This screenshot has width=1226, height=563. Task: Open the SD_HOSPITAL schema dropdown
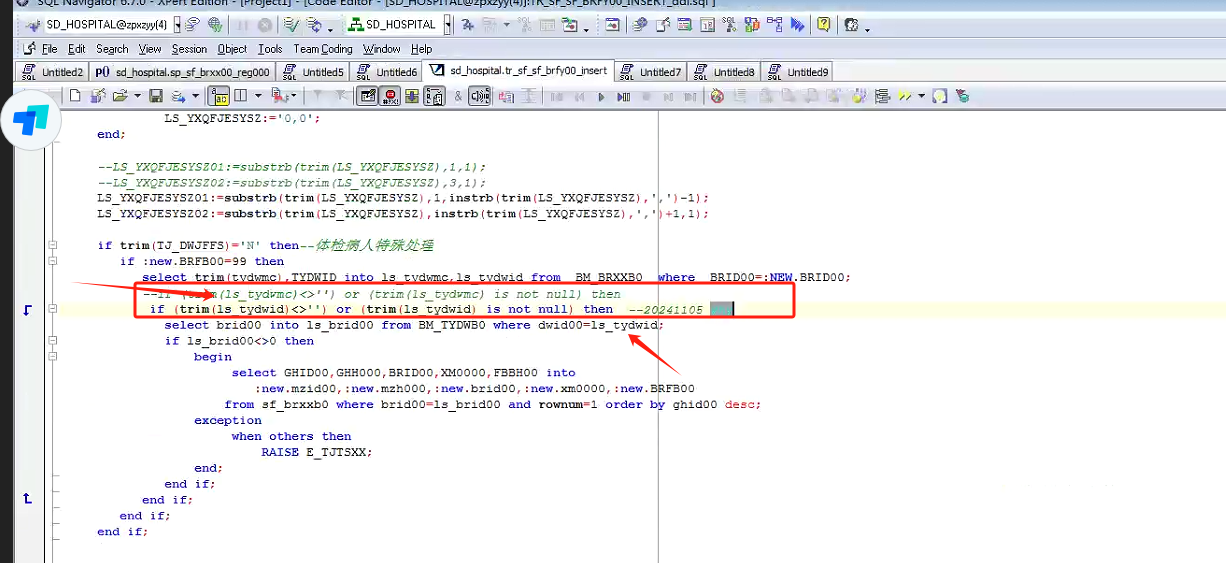(447, 24)
